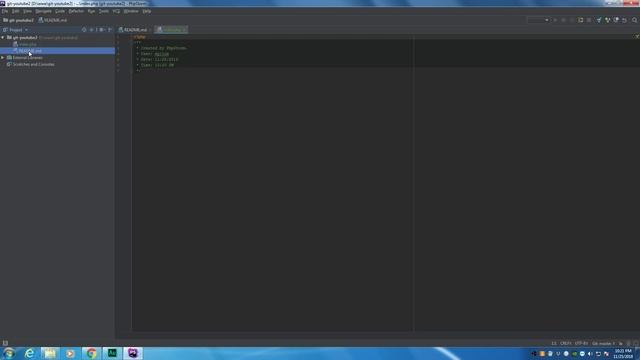Click the Show History icon in toolbar

coord(616,20)
